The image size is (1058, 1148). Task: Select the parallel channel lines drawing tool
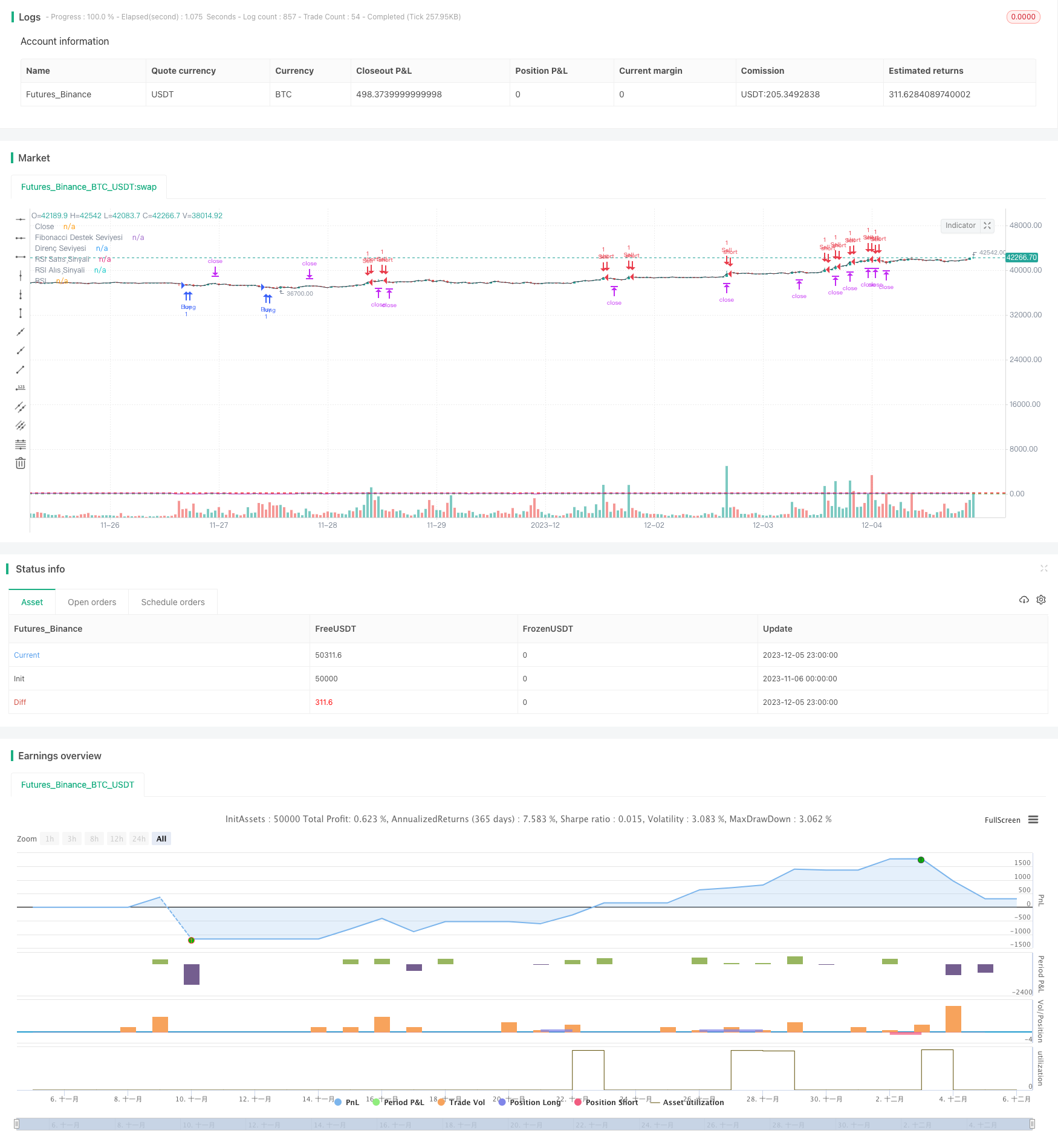tap(21, 407)
